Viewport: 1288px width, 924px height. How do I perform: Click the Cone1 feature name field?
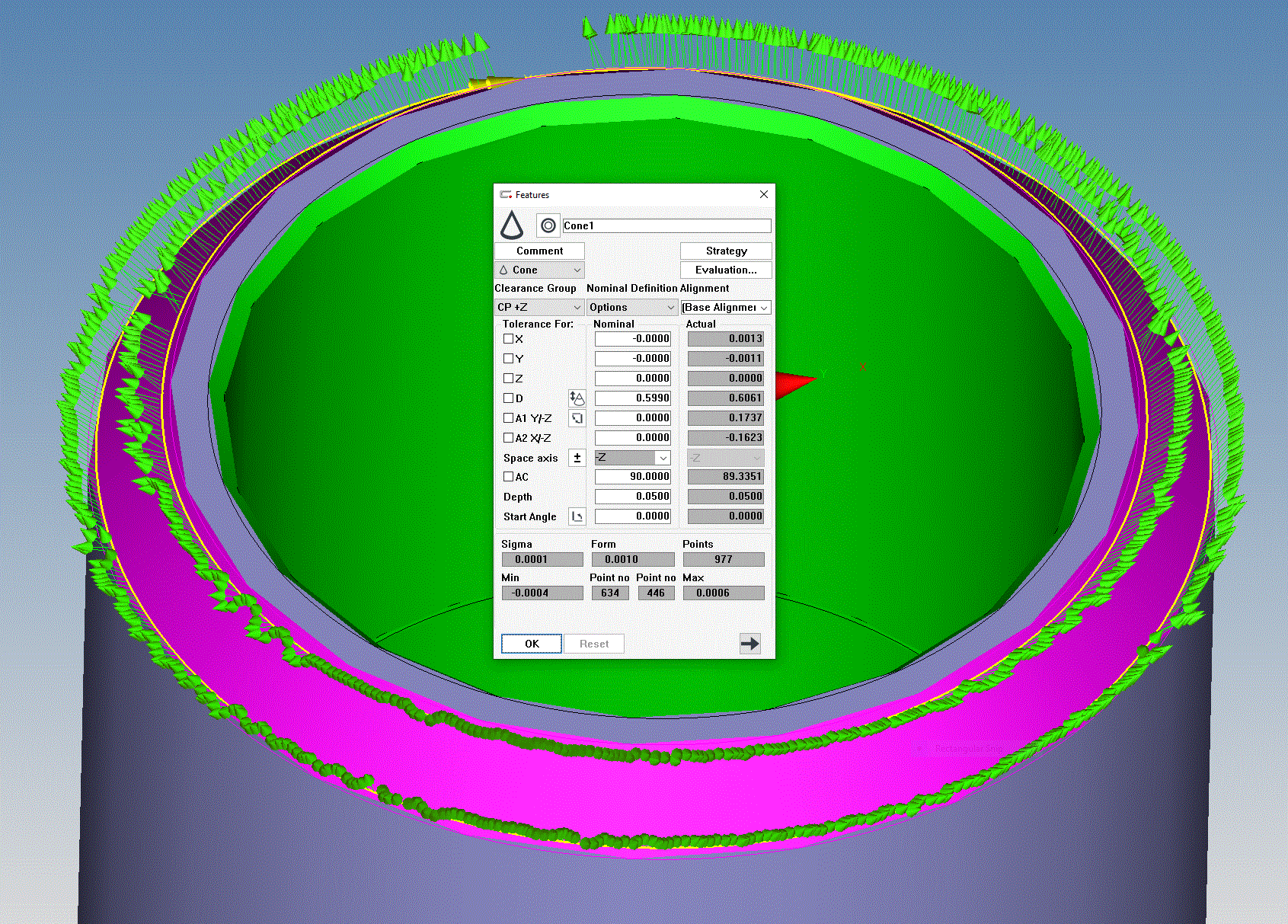coord(666,226)
